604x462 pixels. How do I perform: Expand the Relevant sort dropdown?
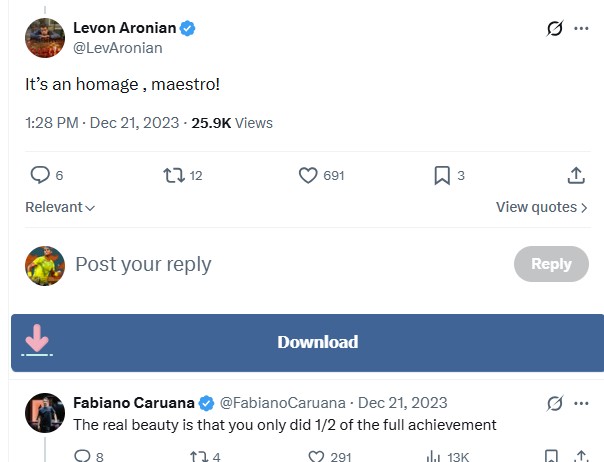pos(60,207)
